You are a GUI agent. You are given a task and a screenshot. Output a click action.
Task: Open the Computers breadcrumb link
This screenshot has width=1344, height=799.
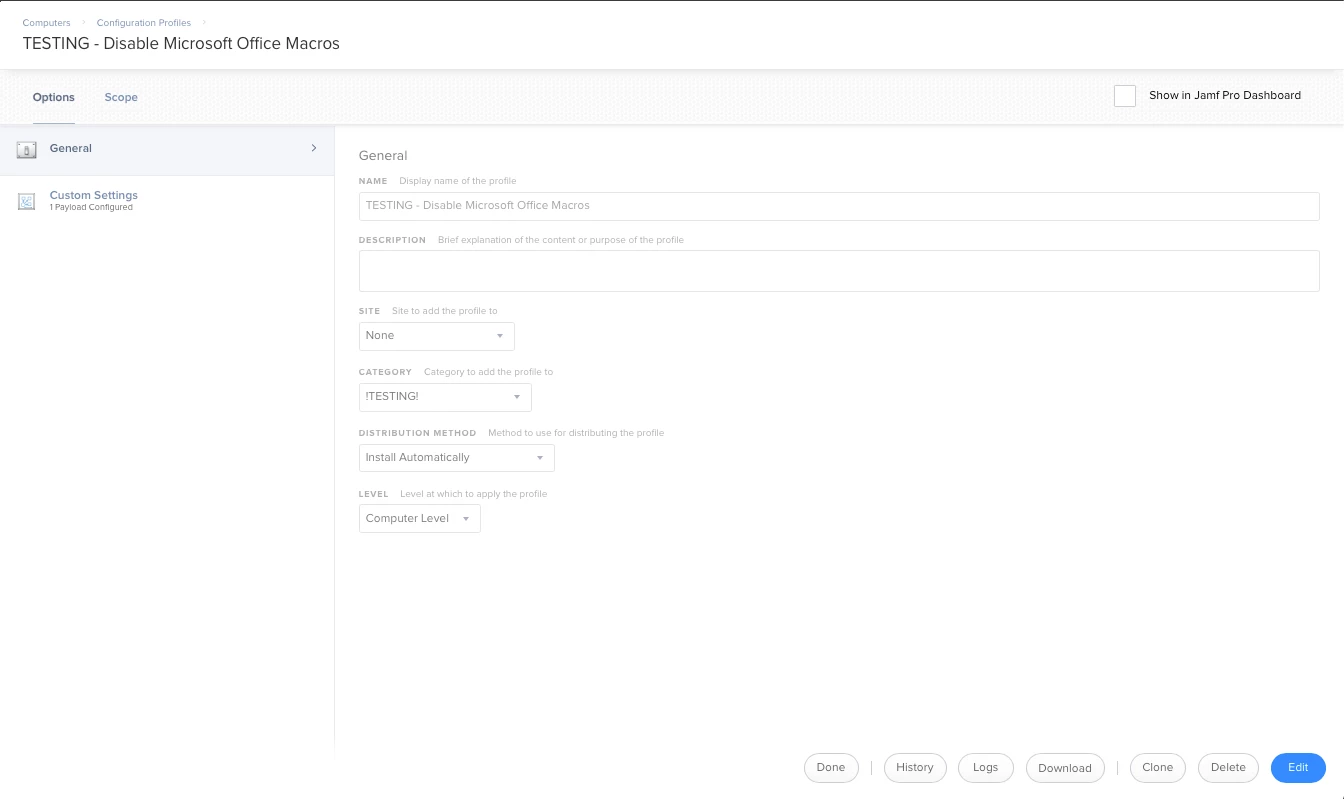click(x=47, y=23)
